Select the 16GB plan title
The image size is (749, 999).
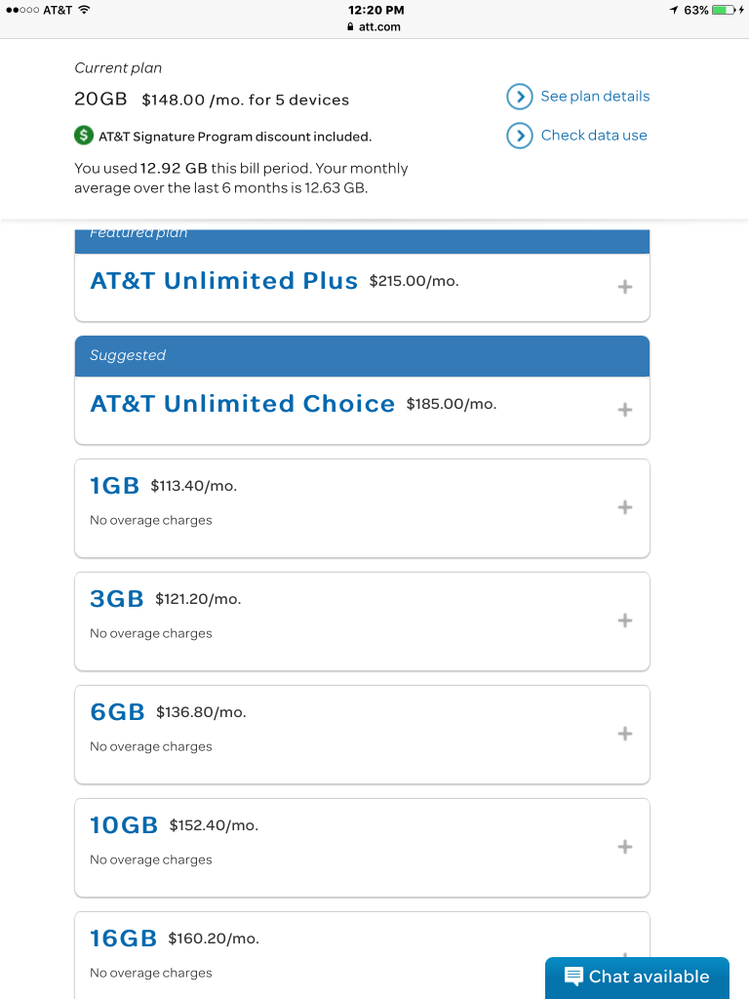point(123,938)
